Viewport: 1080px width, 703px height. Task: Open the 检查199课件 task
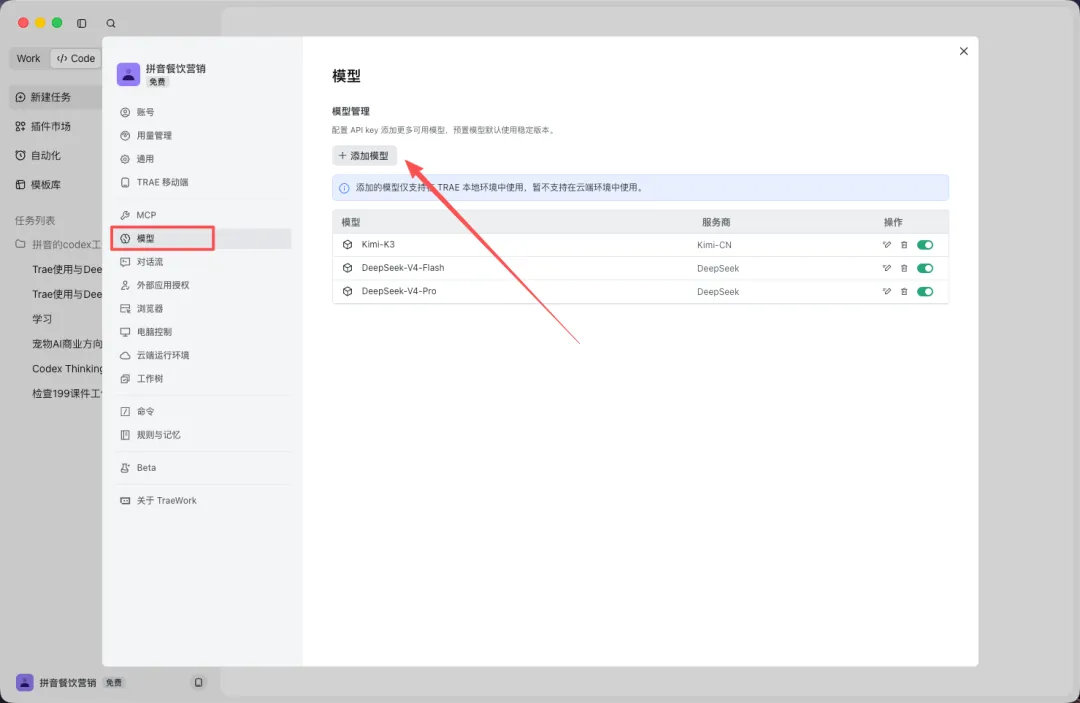(x=65, y=393)
